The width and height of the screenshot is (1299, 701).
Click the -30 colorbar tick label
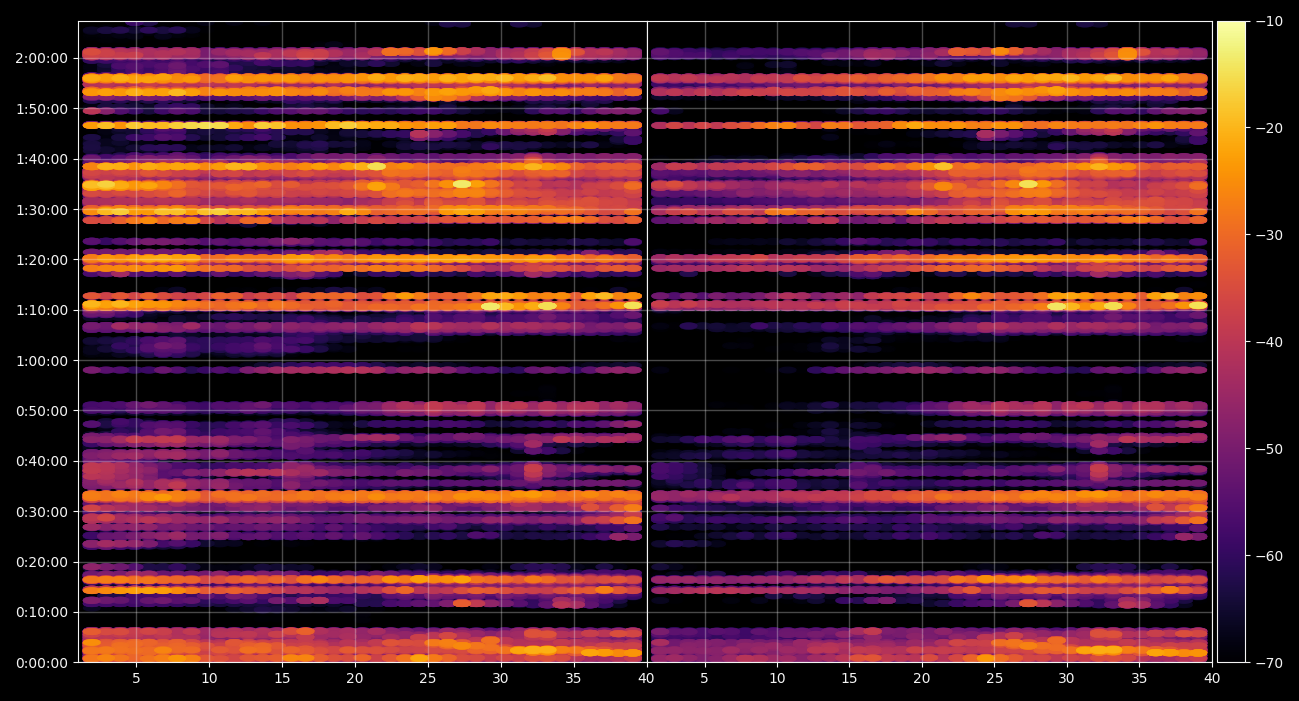coord(1270,235)
